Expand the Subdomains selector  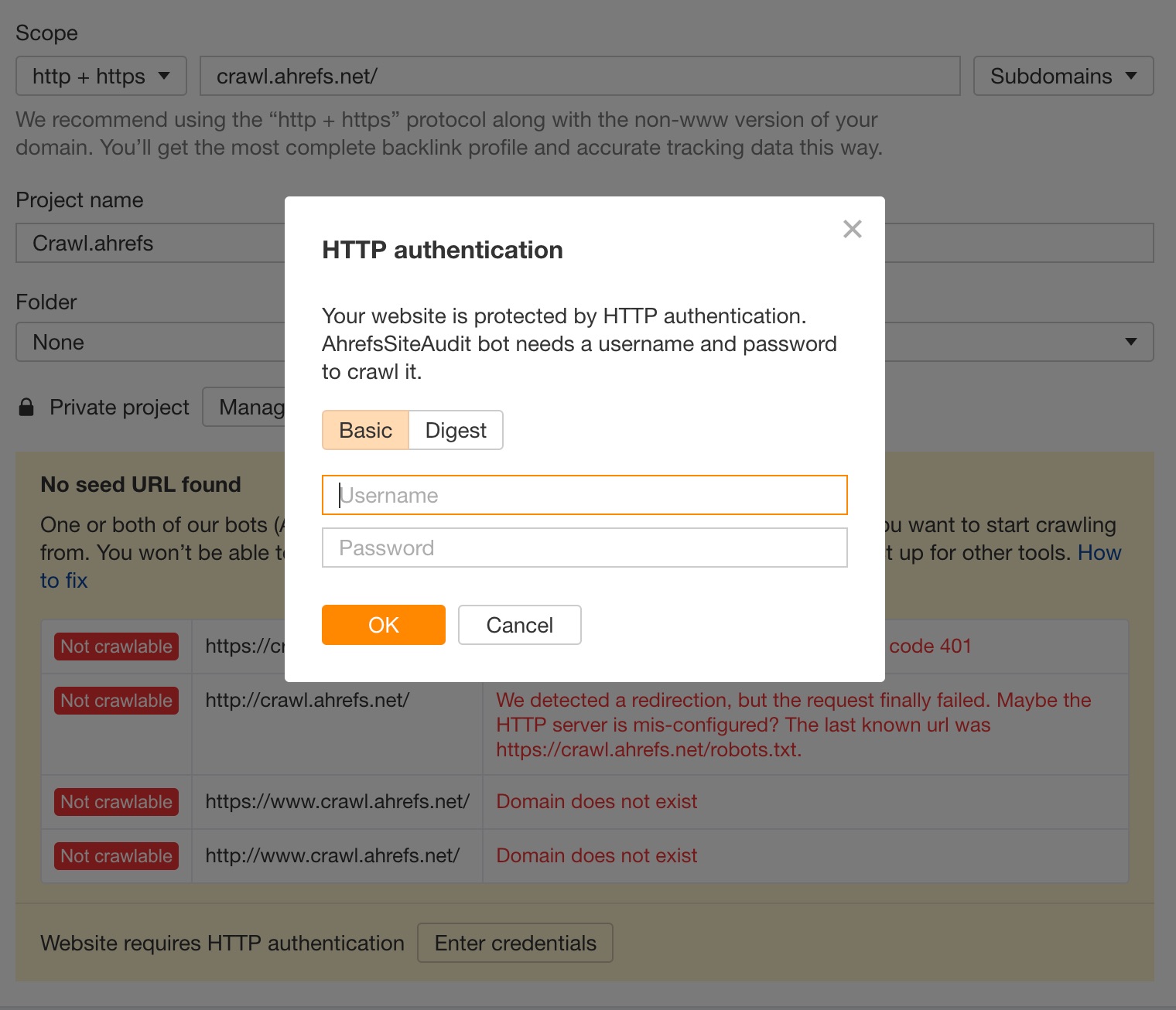coord(1062,76)
